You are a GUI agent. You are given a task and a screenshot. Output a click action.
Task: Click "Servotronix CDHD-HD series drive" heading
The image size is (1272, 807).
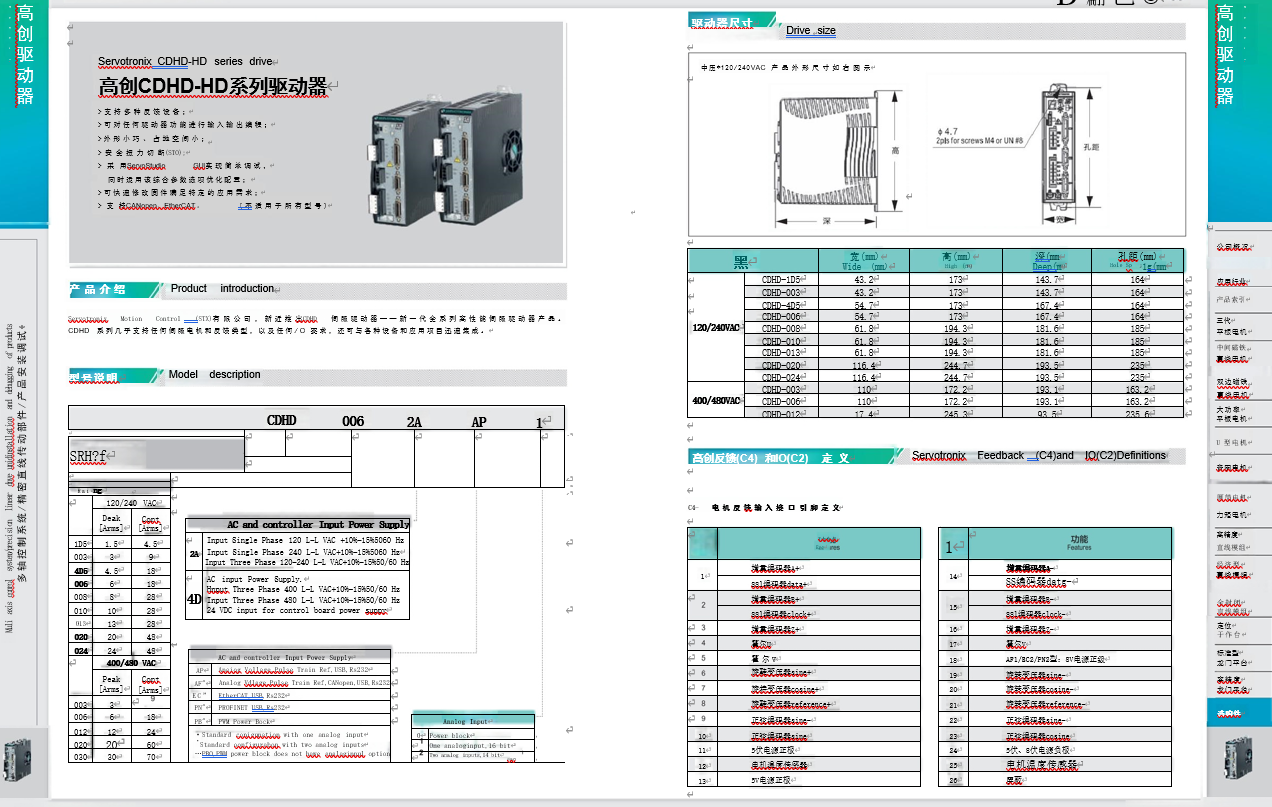(x=185, y=62)
